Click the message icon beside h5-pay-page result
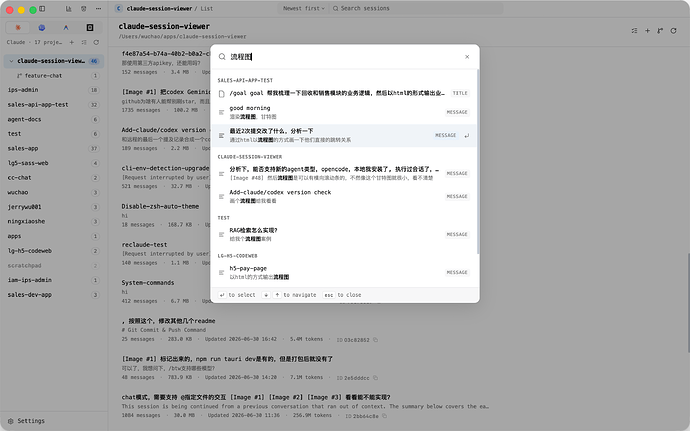 point(221,273)
